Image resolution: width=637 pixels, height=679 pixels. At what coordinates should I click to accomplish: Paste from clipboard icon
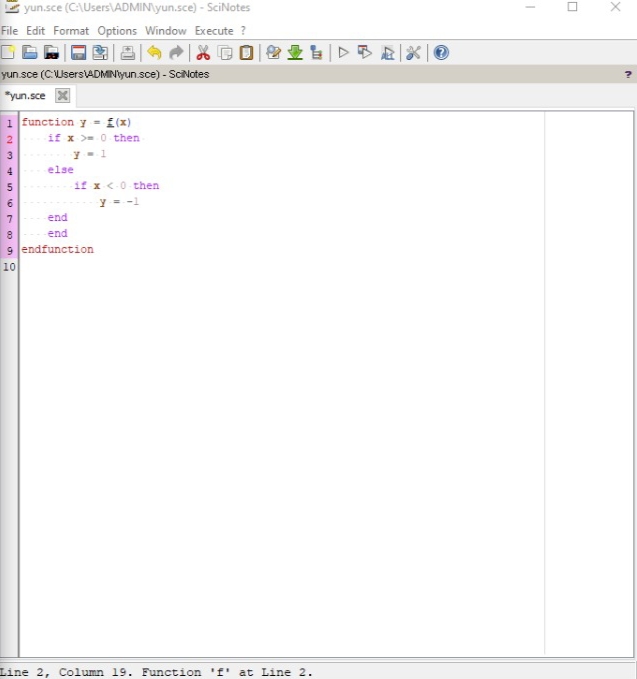point(246,53)
